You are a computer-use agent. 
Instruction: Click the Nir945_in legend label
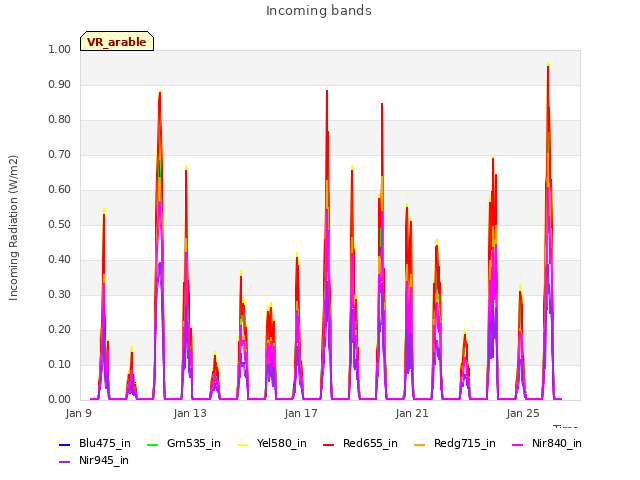coord(104,460)
